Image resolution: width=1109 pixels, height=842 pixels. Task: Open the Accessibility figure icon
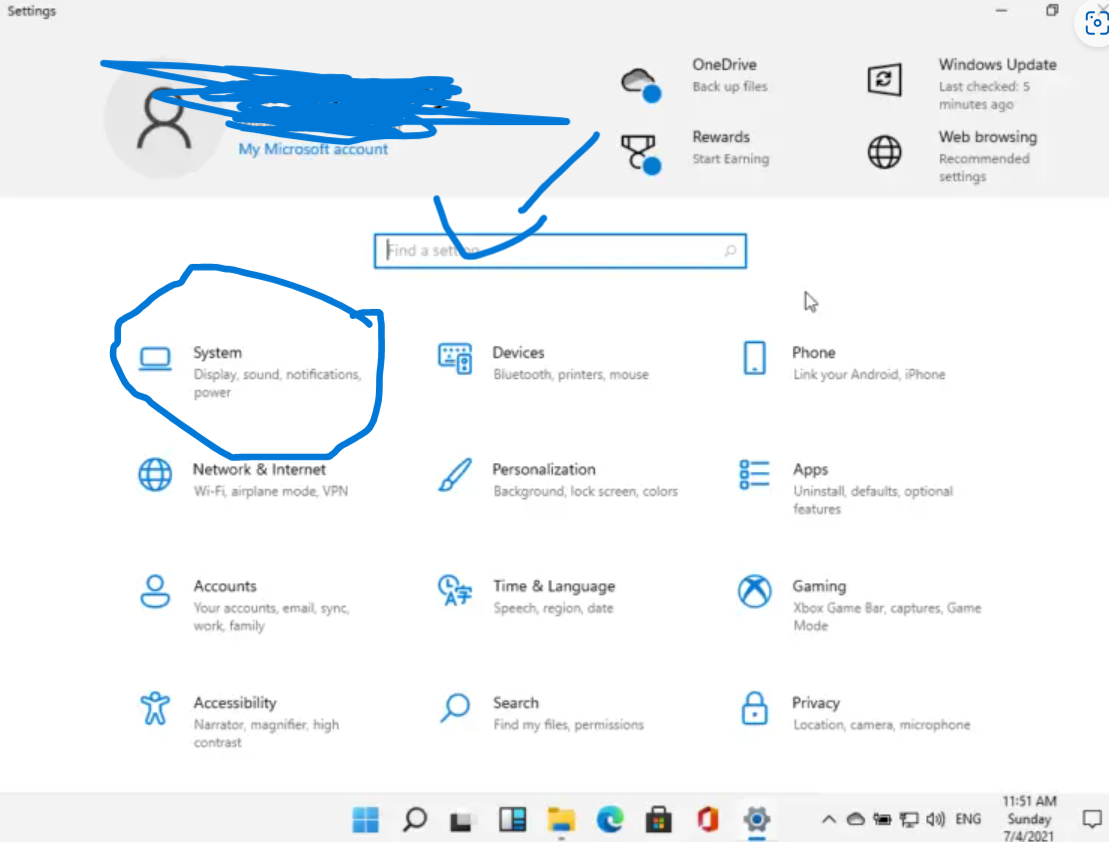pos(155,708)
